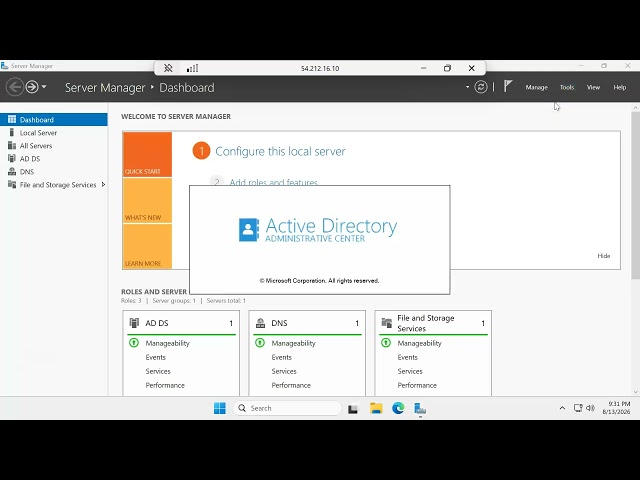Click the pin icon on remote session bar
The height and width of the screenshot is (480, 640).
168,68
